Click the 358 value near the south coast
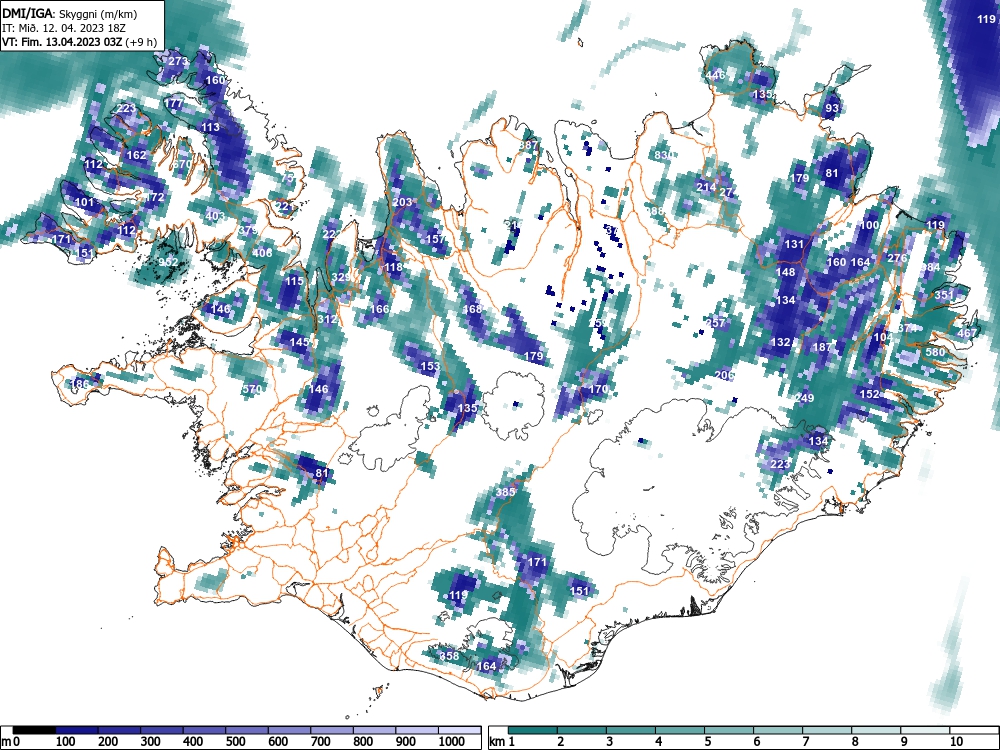Viewport: 1000px width, 750px height. click(x=450, y=656)
